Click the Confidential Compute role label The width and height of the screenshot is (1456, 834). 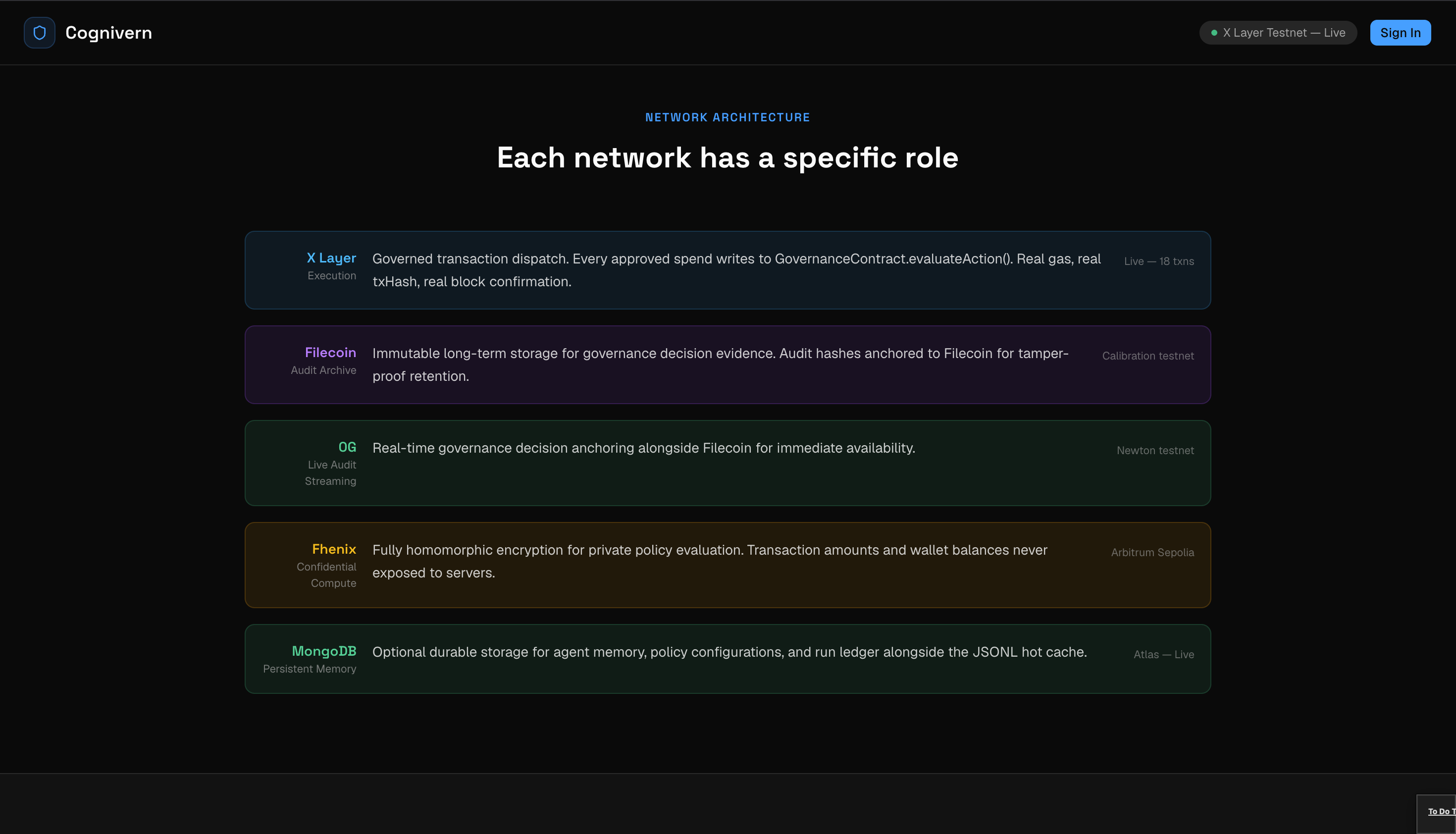tap(326, 574)
